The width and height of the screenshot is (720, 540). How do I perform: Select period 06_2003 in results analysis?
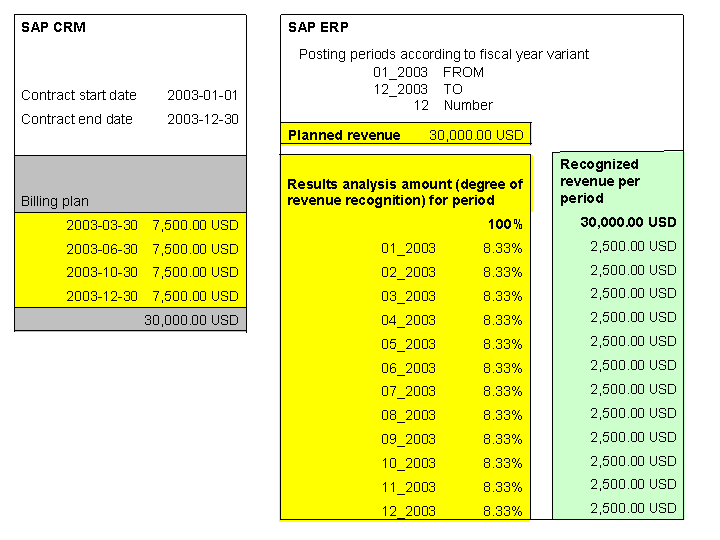click(408, 368)
